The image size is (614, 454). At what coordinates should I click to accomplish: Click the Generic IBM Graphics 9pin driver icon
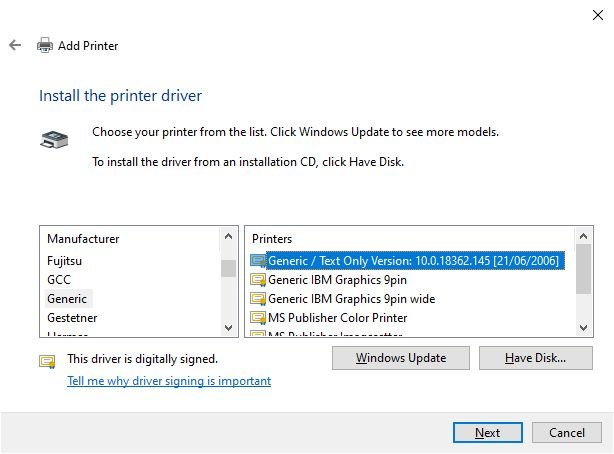(x=258, y=280)
